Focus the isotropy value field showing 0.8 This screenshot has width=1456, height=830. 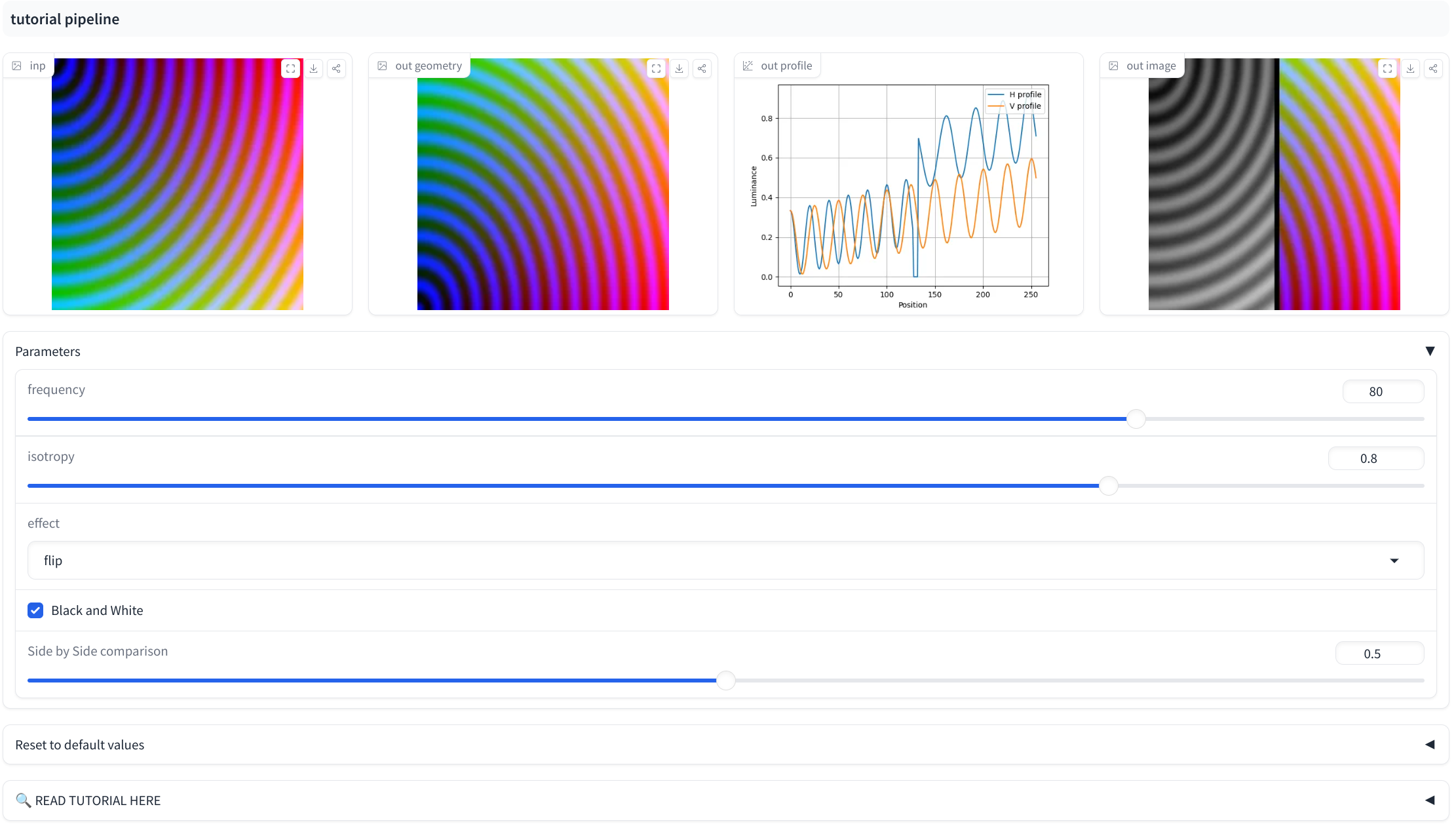pyautogui.click(x=1376, y=458)
